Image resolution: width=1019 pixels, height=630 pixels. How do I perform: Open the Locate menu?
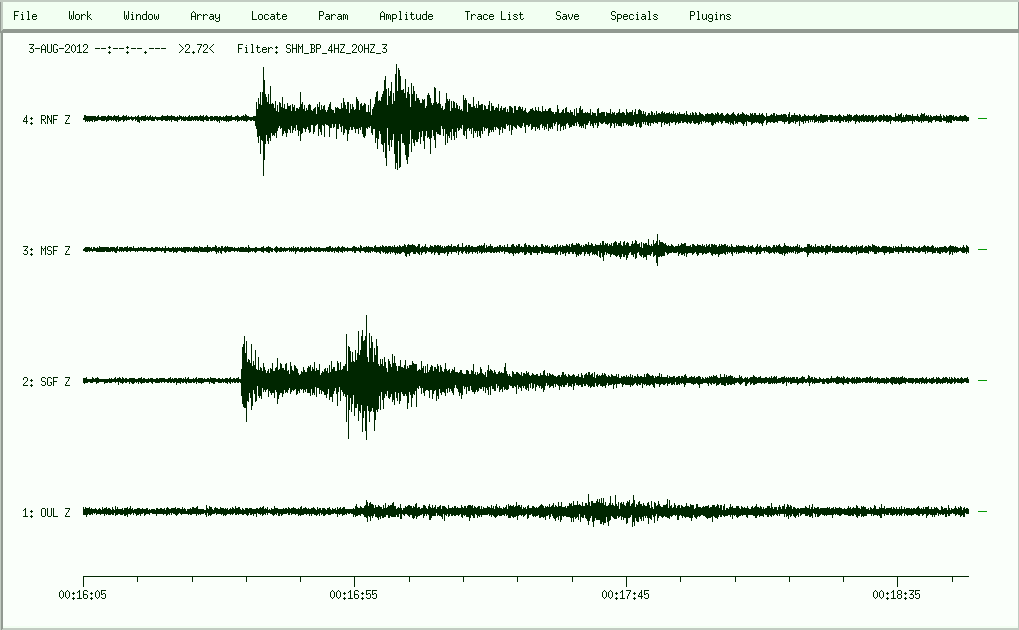tap(269, 16)
